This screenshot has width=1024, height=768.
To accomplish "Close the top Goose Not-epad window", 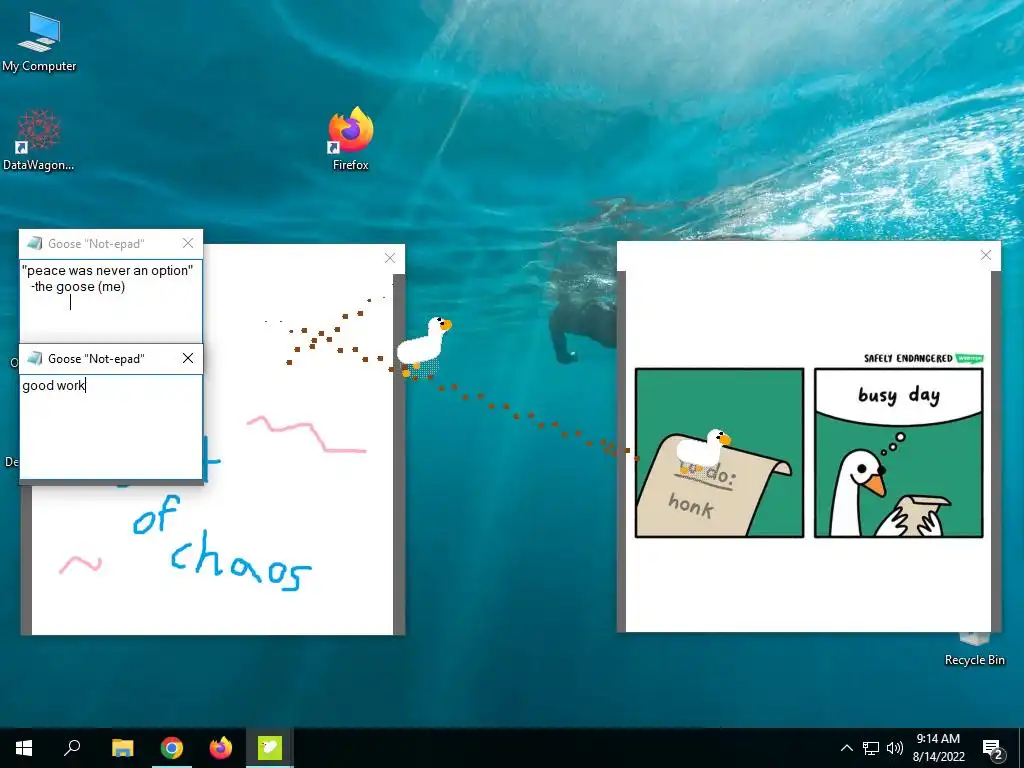I will 188,243.
